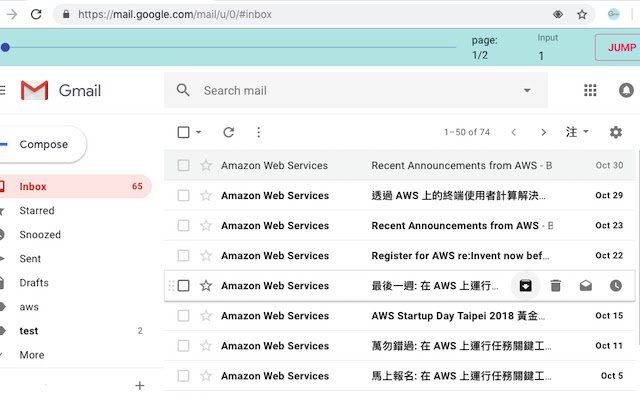Reload the page with browser refresh icon
This screenshot has width=640, height=400.
click(36, 14)
